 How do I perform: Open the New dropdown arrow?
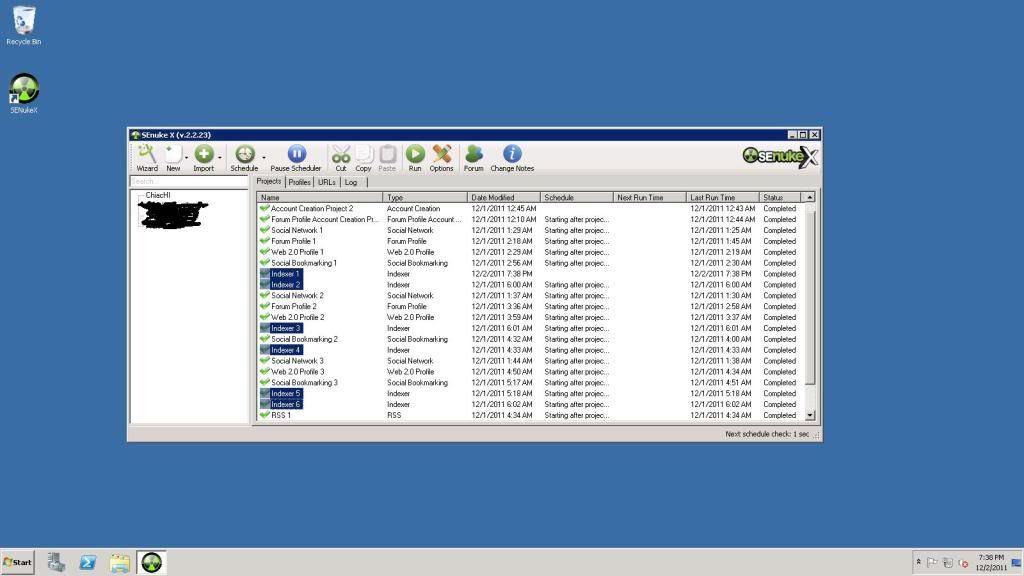click(186, 157)
